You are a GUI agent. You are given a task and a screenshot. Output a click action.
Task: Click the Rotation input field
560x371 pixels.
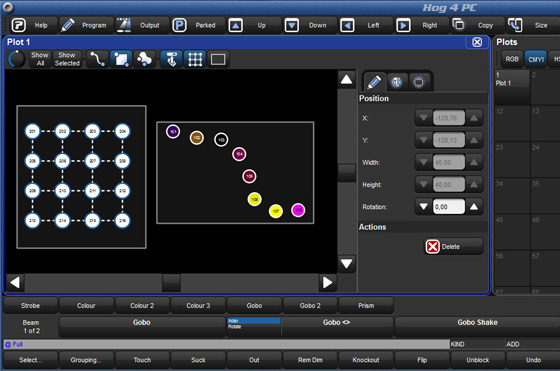point(449,207)
